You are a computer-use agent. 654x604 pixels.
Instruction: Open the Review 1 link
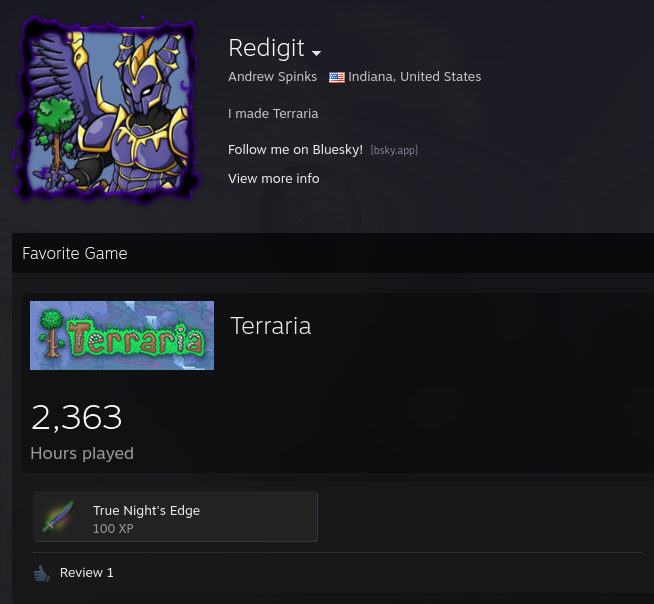coord(86,573)
